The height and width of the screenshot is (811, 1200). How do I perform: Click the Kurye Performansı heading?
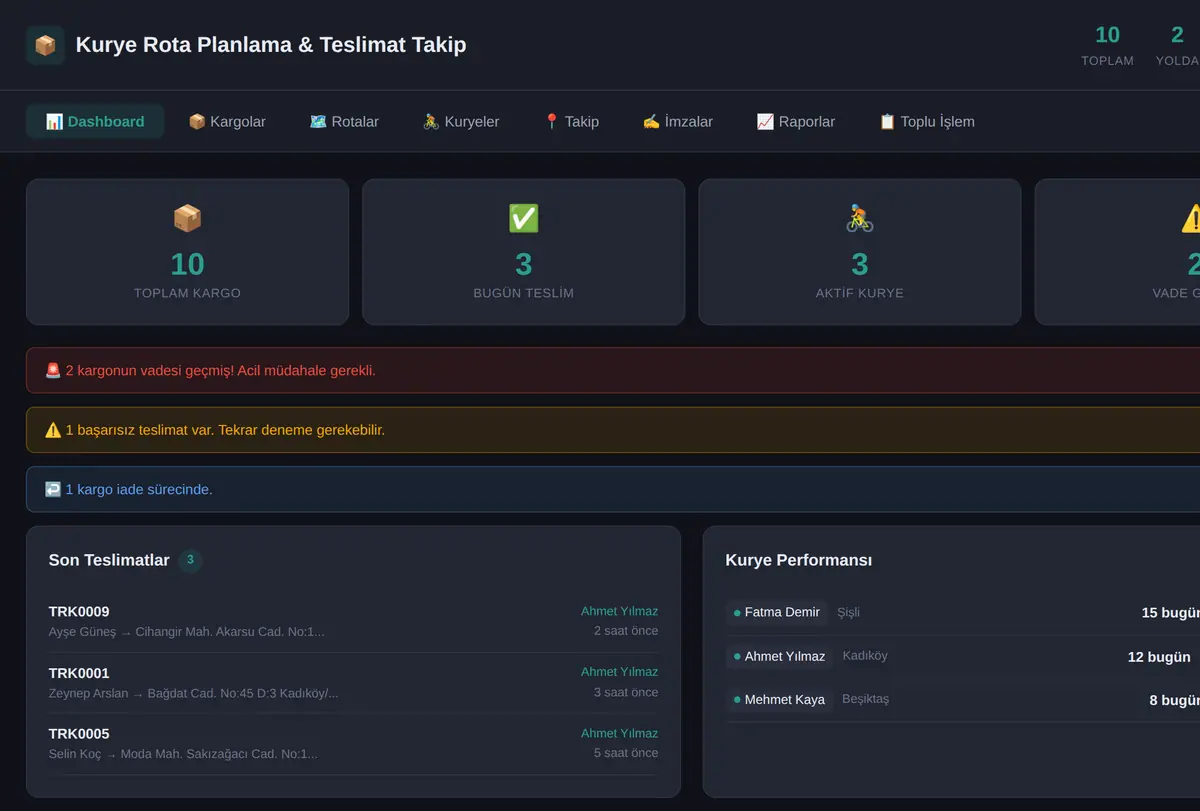799,560
